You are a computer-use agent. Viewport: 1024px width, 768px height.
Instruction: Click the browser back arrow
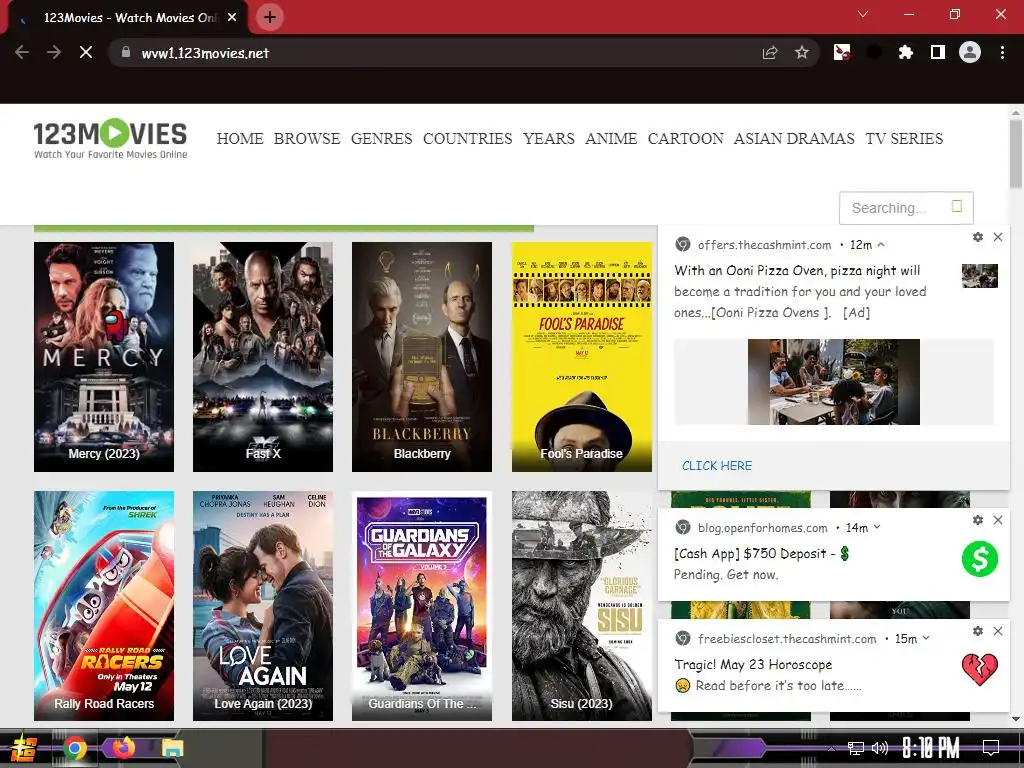coord(22,52)
